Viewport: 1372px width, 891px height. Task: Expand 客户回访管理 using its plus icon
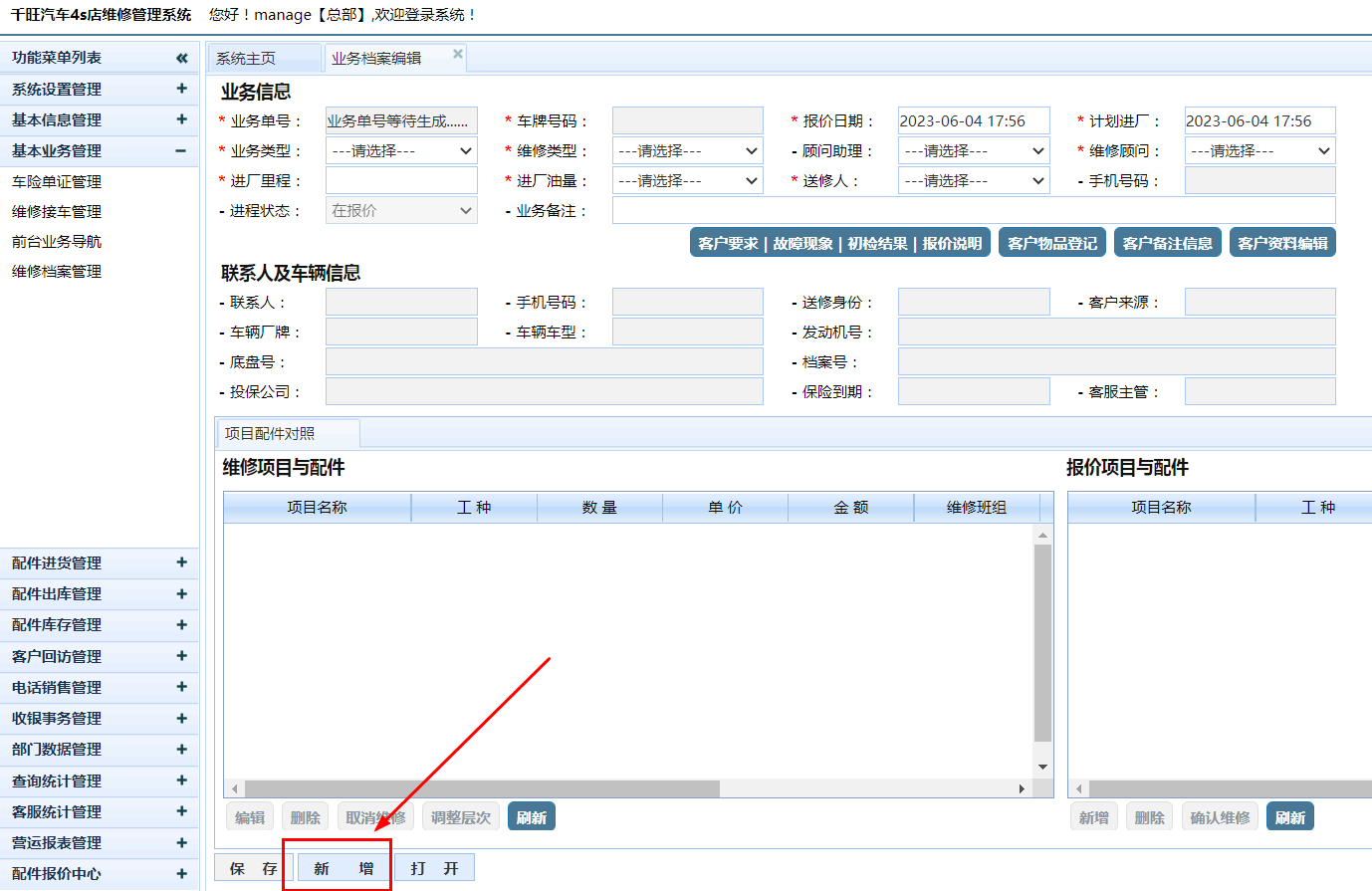click(x=181, y=656)
